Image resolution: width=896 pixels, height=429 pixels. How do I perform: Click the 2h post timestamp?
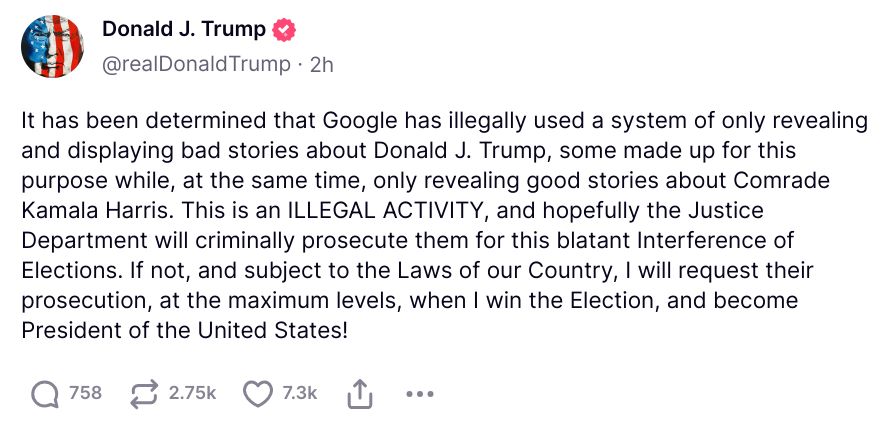pos(321,65)
